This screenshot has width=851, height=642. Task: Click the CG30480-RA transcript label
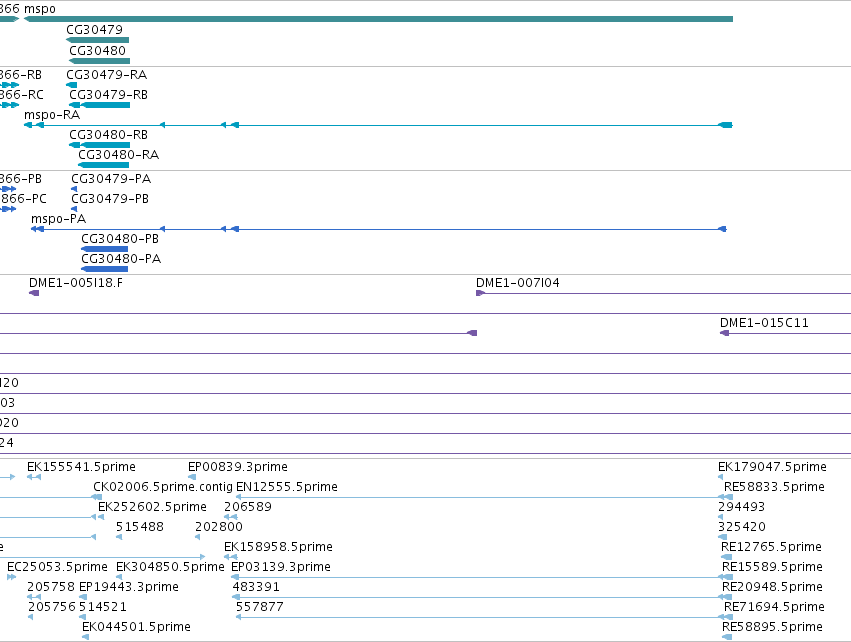[118, 155]
